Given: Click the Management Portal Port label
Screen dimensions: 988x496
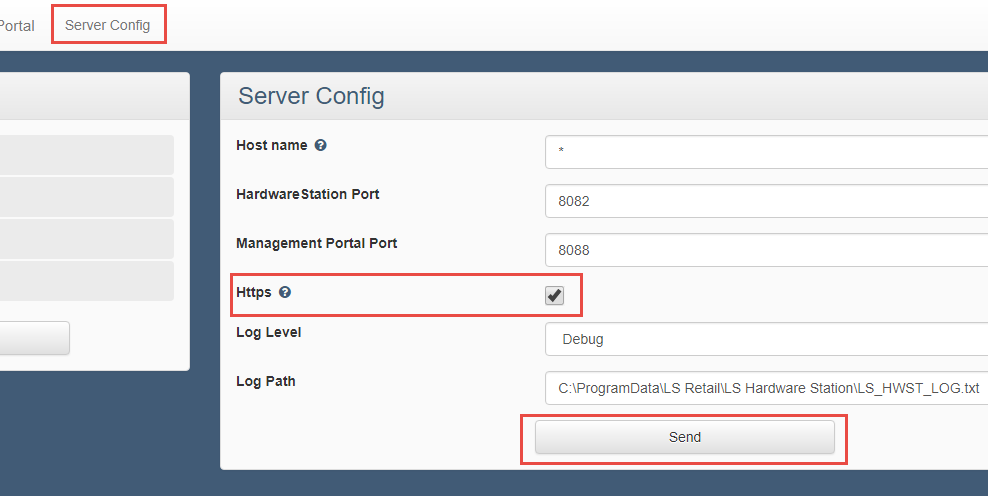Looking at the screenshot, I should coord(316,243).
